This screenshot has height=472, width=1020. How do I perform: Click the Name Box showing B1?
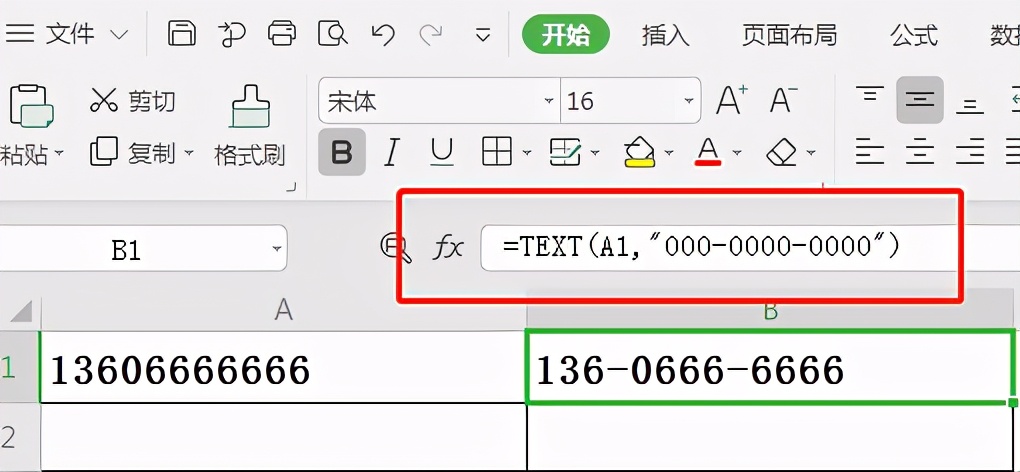click(x=126, y=248)
